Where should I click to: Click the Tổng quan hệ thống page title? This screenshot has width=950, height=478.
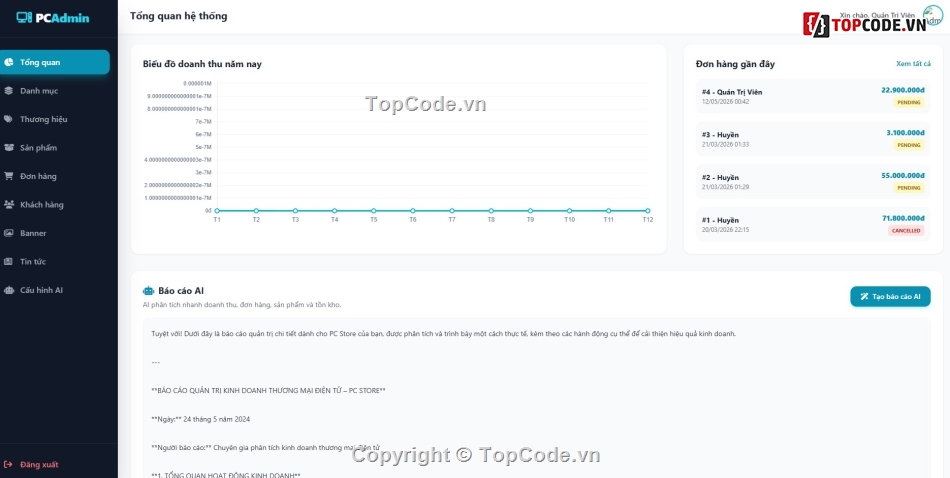tap(179, 16)
